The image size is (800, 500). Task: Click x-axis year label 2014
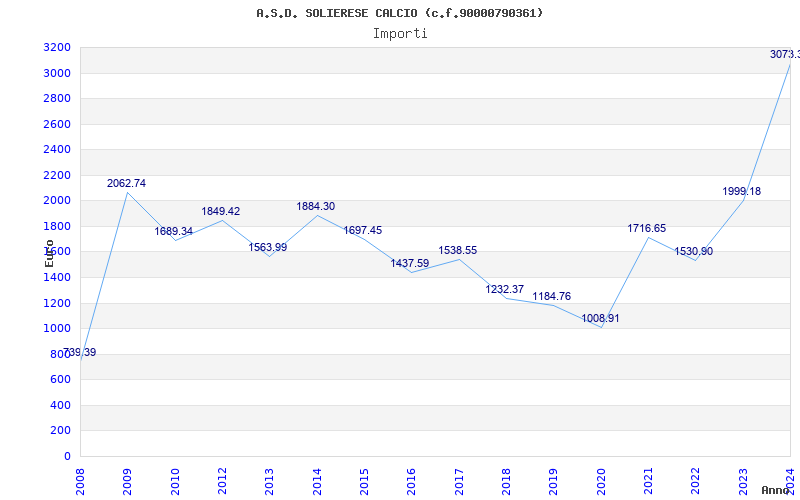[317, 482]
